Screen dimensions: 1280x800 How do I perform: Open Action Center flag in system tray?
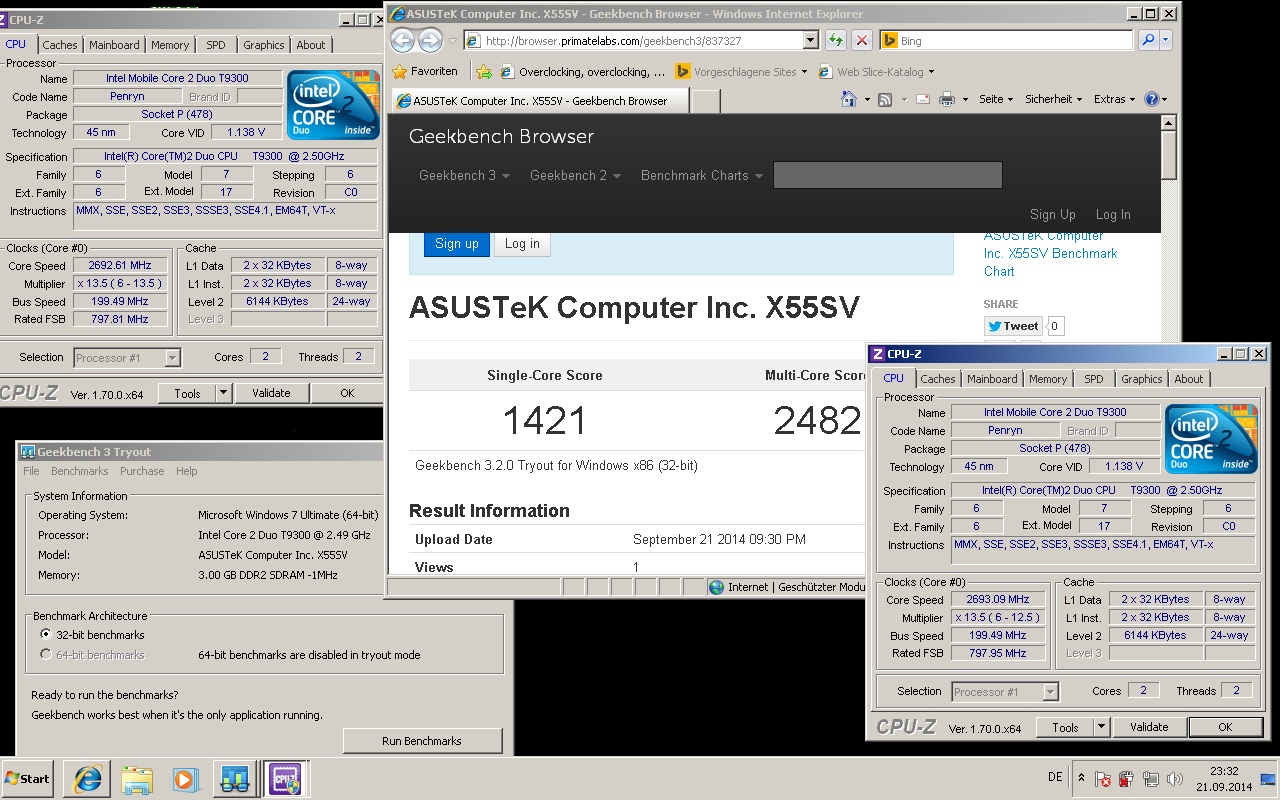pyautogui.click(x=1103, y=779)
